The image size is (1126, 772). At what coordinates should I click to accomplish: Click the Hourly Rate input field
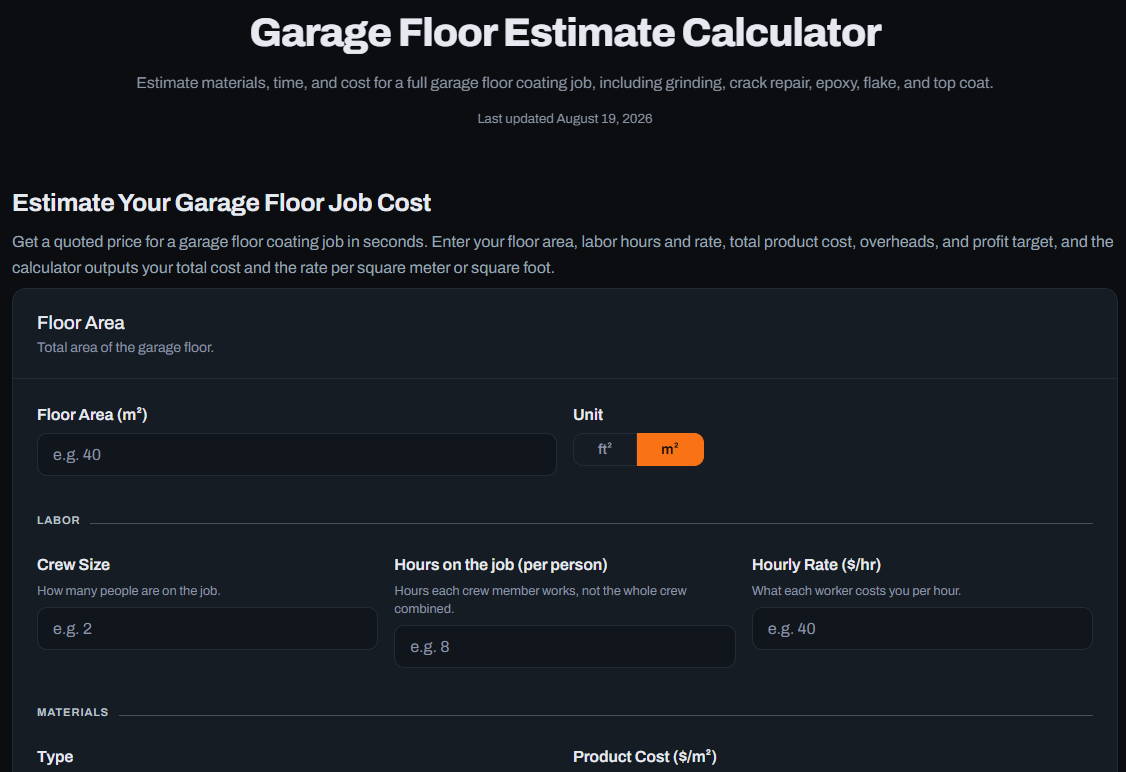(922, 628)
